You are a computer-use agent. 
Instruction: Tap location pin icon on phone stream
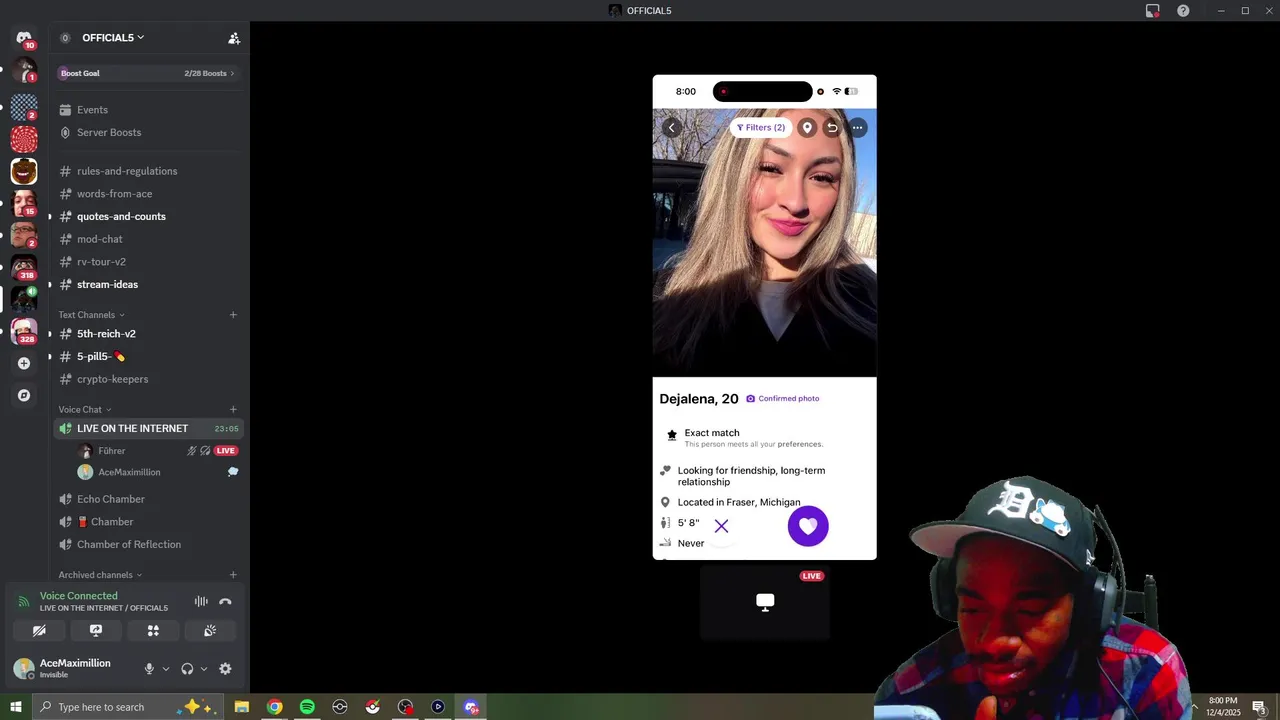807,128
